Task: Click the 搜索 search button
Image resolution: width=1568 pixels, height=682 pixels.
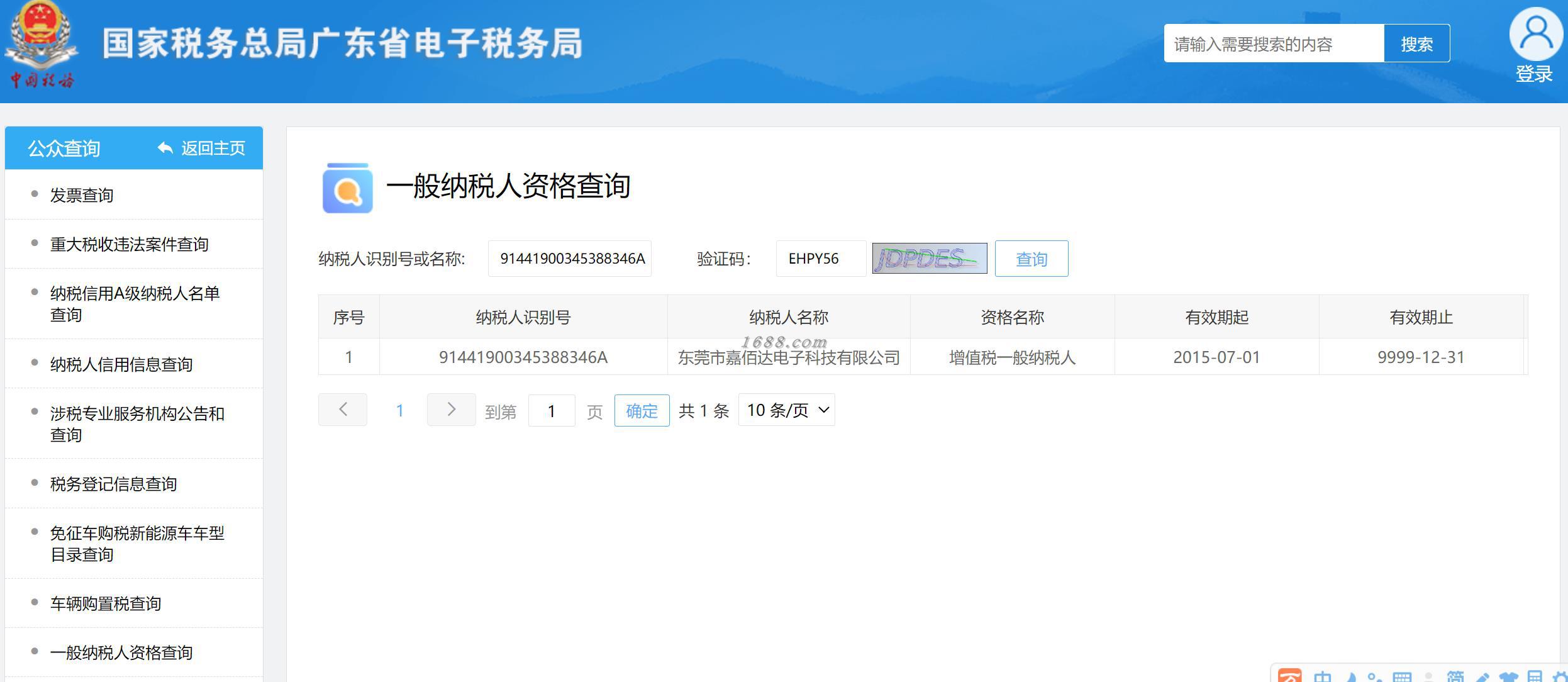Action: click(1416, 44)
